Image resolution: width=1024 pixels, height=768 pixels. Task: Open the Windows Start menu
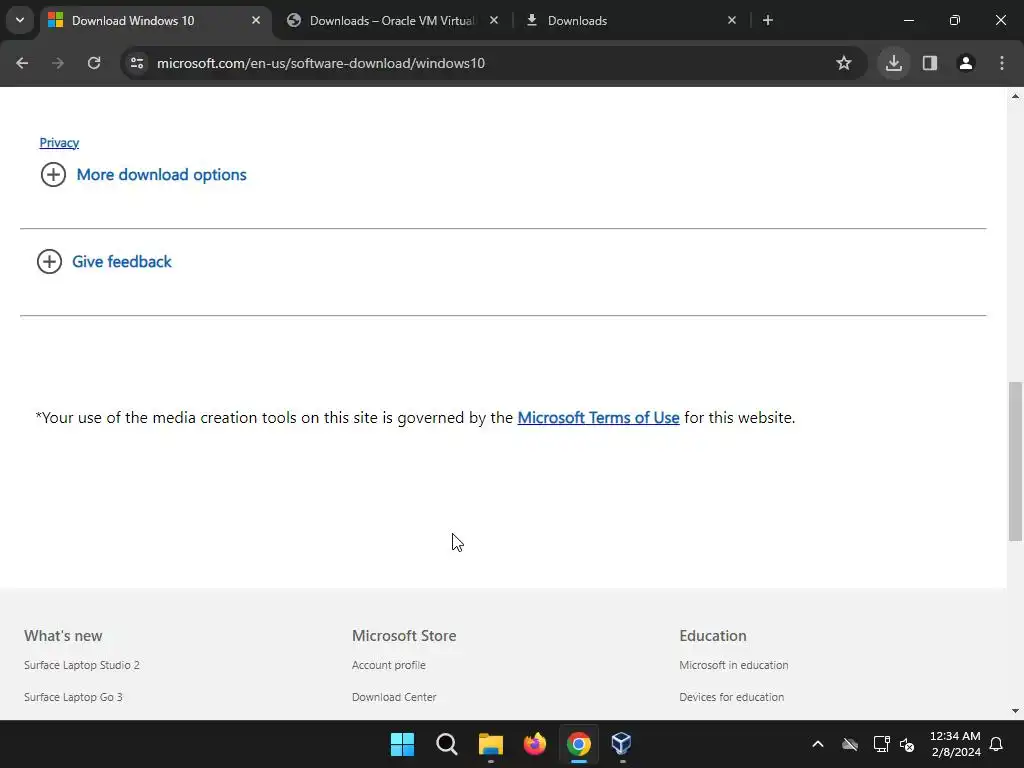(x=402, y=744)
